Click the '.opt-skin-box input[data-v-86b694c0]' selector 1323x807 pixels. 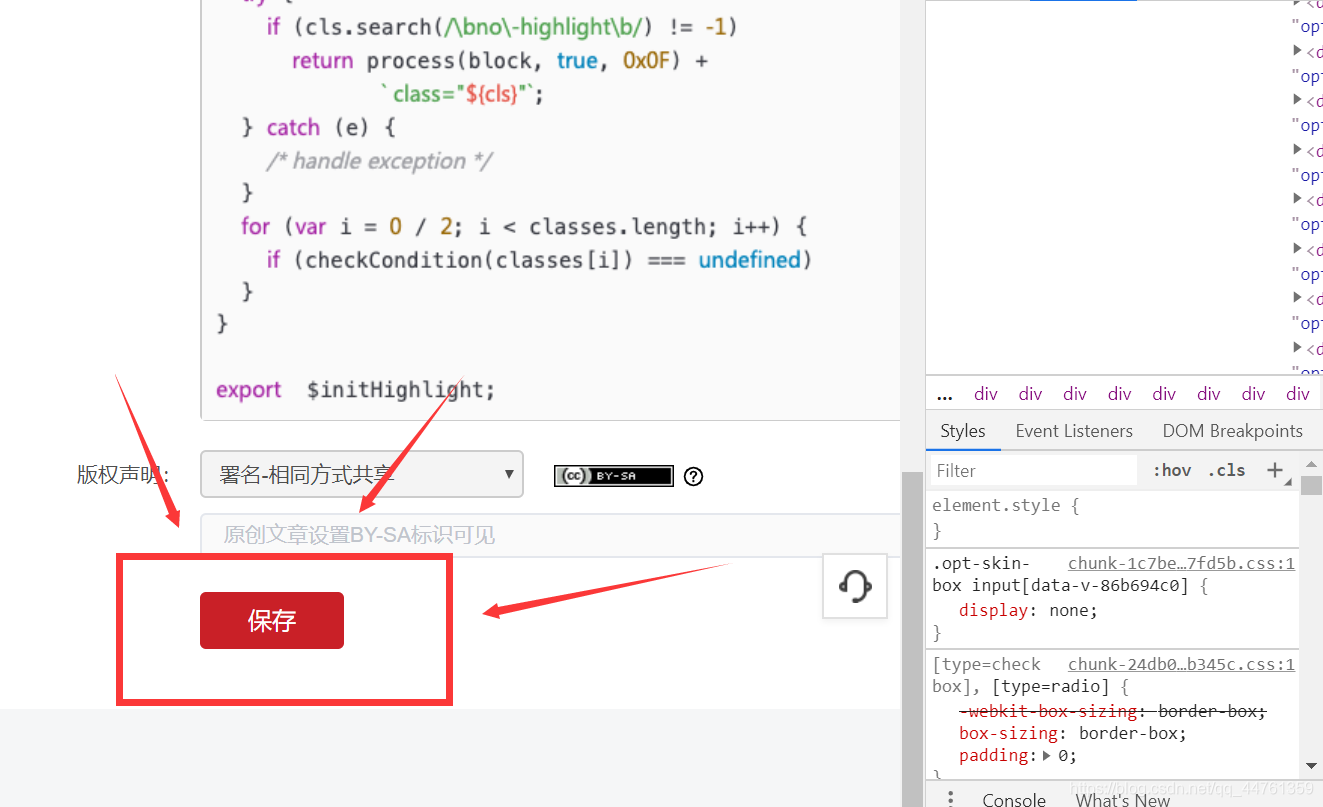click(x=1062, y=575)
